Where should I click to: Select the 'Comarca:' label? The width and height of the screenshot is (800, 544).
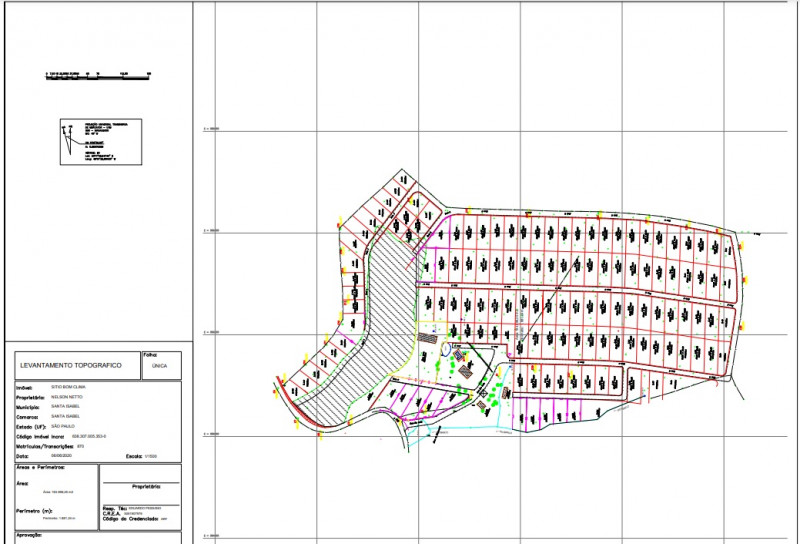click(27, 417)
